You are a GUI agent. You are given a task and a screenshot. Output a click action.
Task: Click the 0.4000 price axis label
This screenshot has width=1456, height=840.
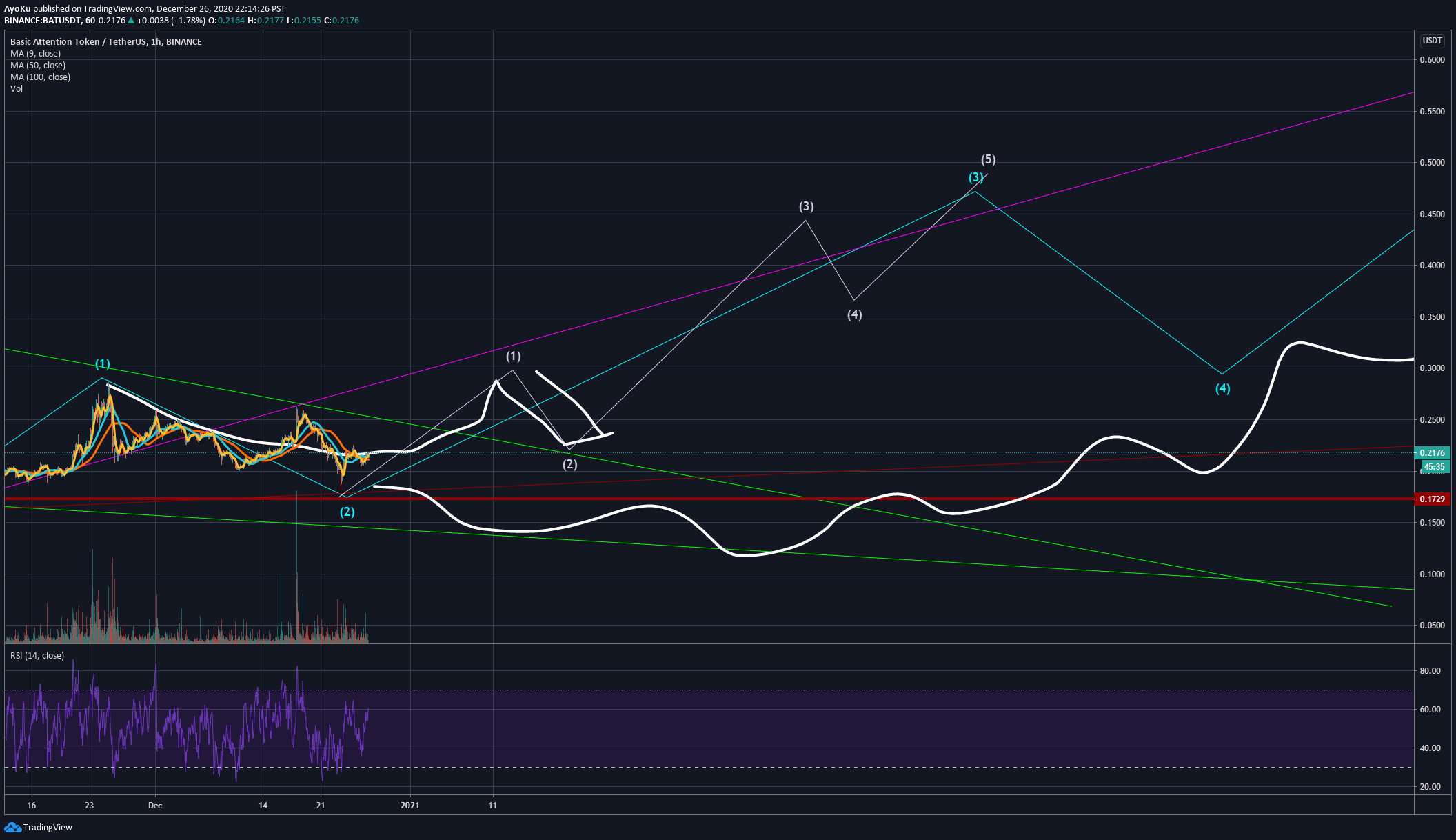[1432, 266]
